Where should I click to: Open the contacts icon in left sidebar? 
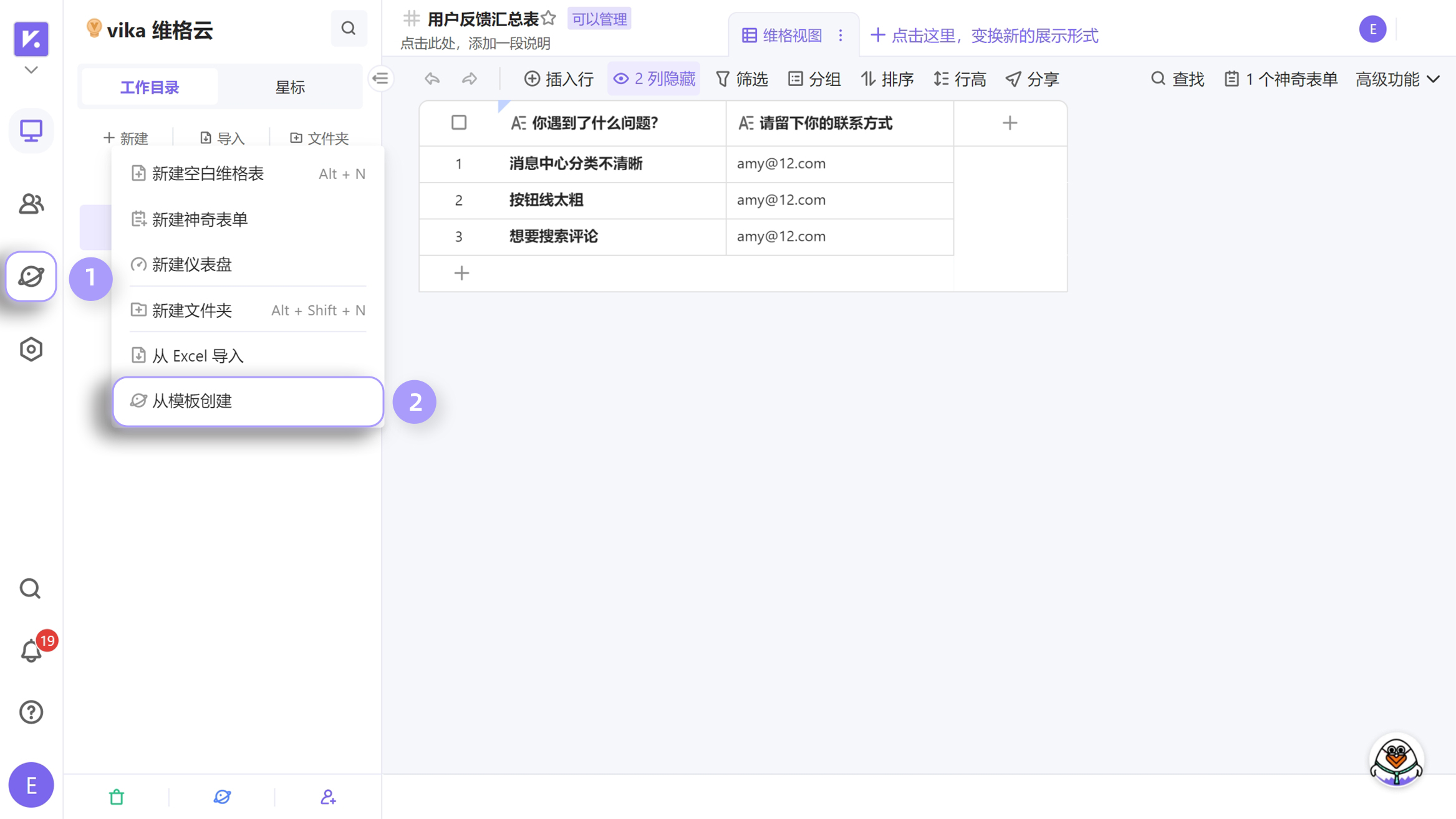tap(31, 204)
